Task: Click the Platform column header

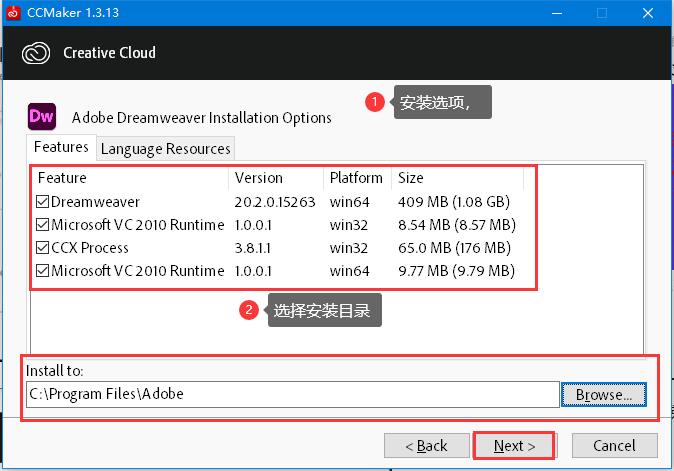Action: (x=357, y=178)
